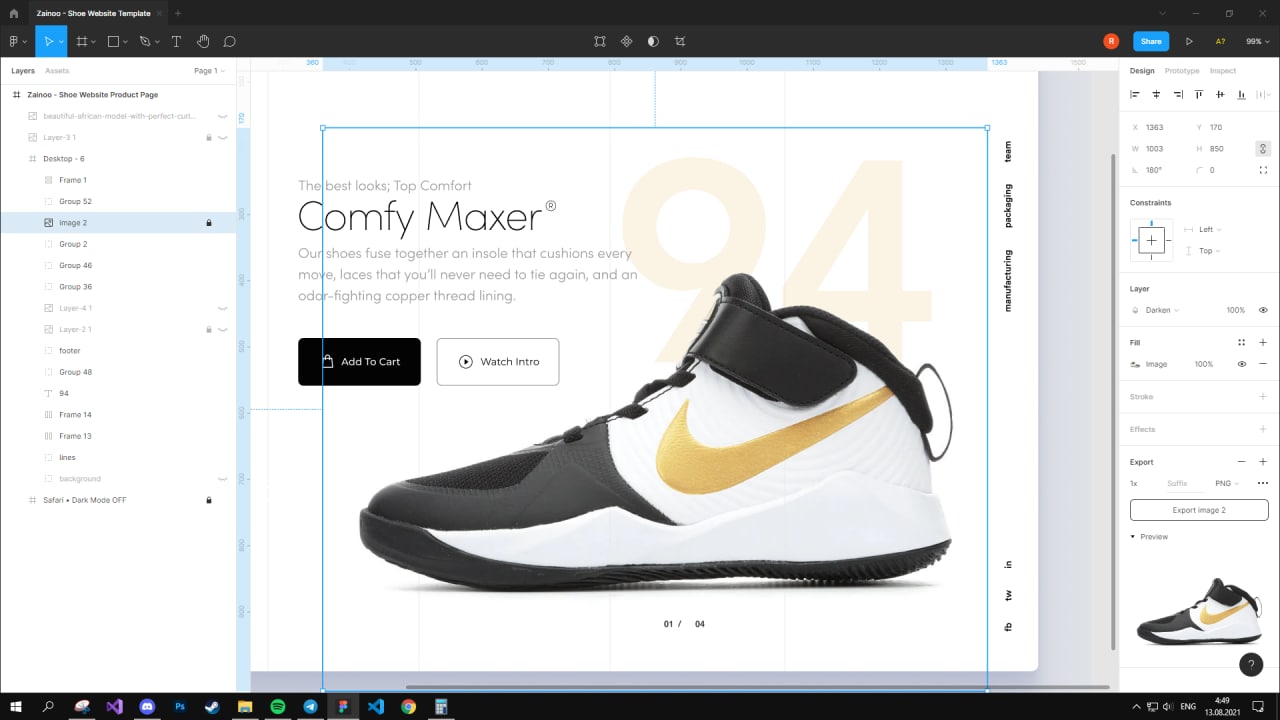Add export setting with plus

click(x=1263, y=462)
